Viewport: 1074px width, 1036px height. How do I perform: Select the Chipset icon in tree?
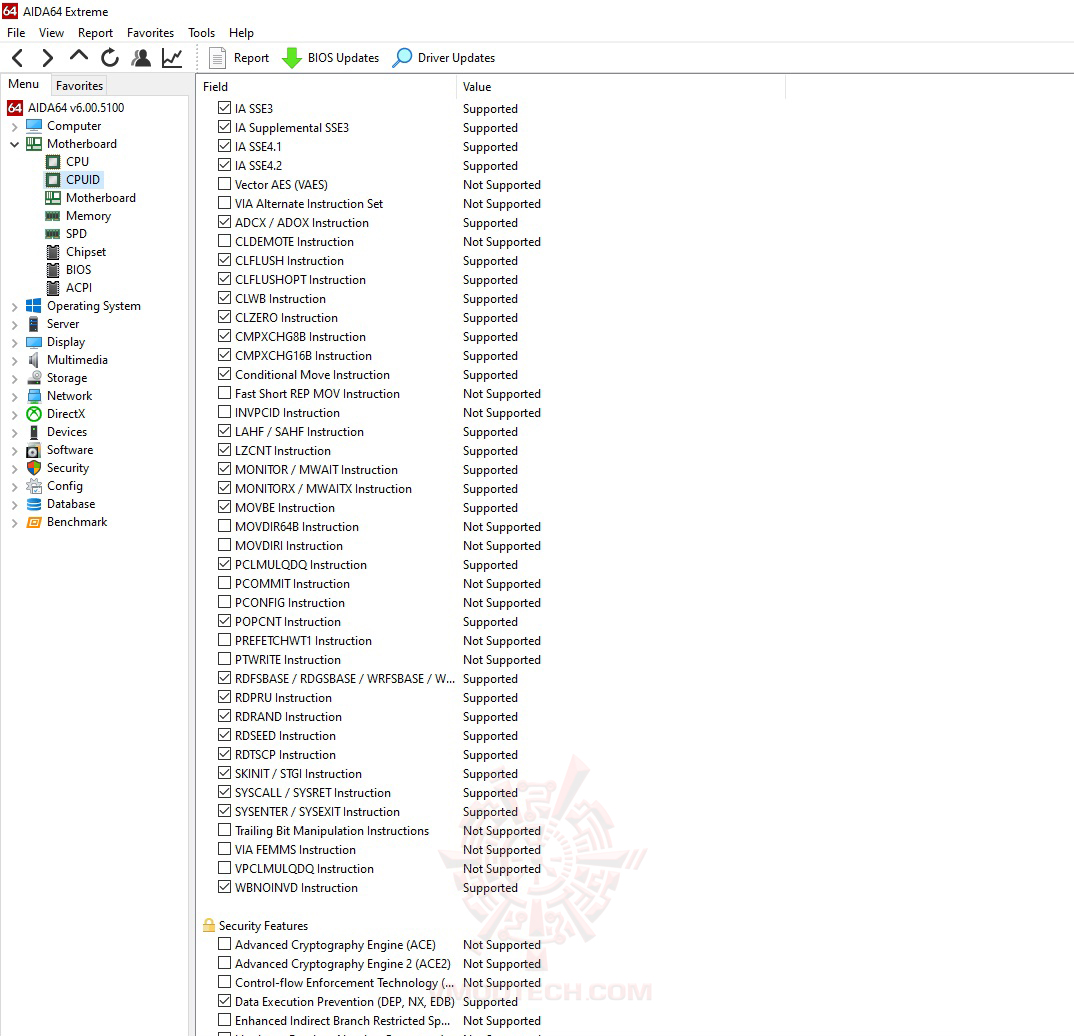coord(53,252)
